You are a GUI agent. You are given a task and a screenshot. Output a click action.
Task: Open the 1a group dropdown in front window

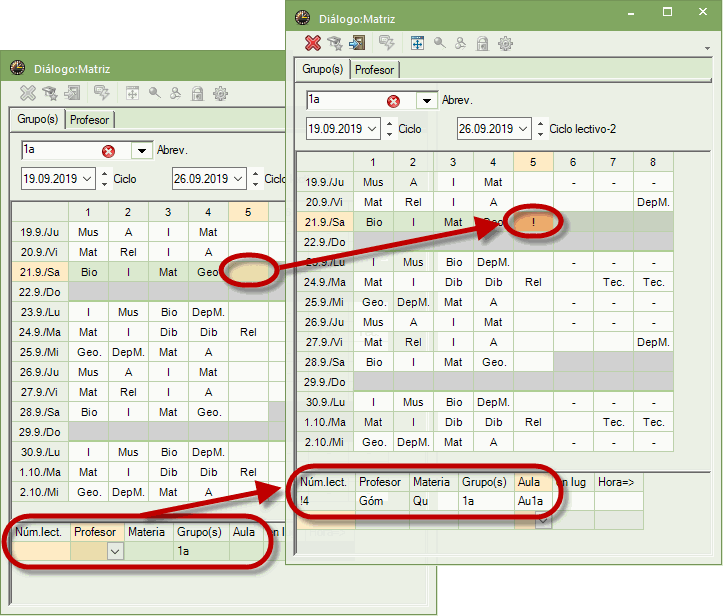click(427, 101)
